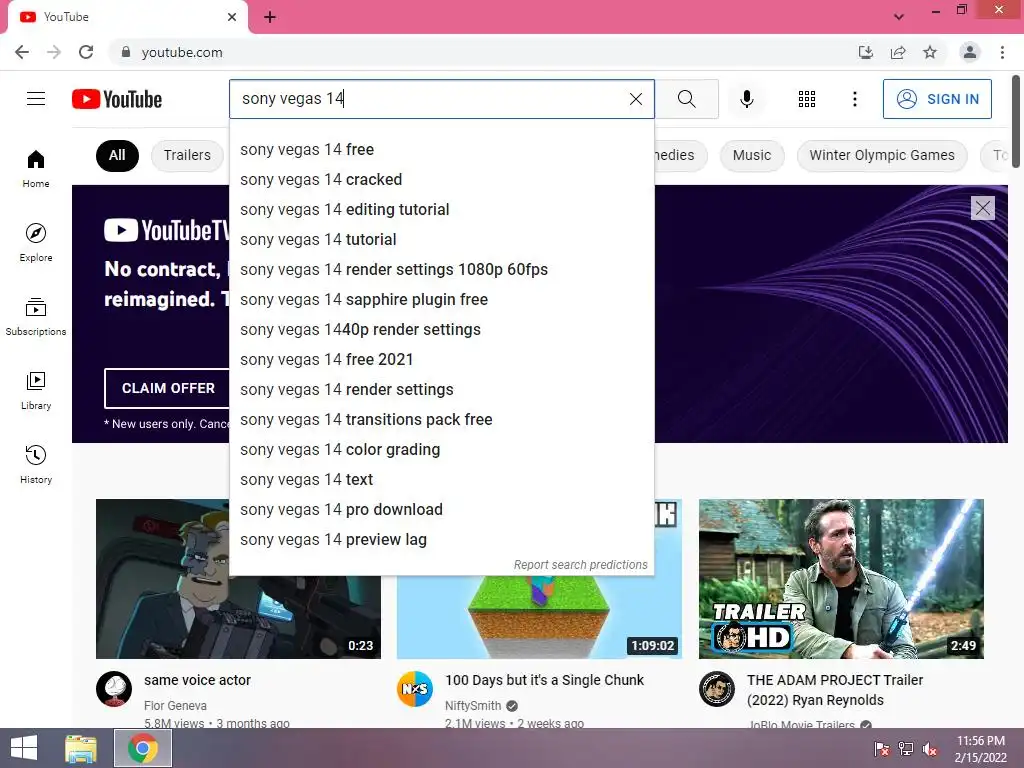The height and width of the screenshot is (768, 1024).
Task: Click Report search predictions link
Action: [x=581, y=565]
